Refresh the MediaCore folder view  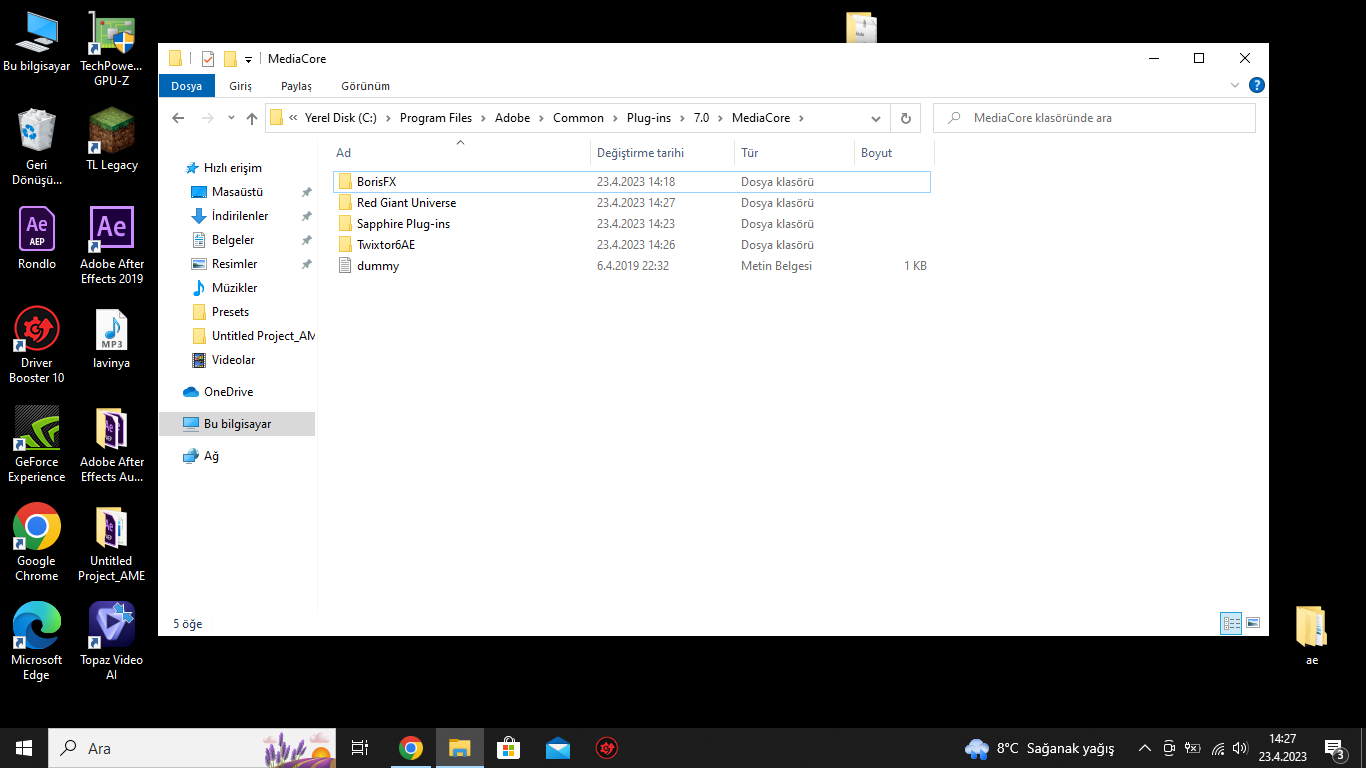pos(905,118)
